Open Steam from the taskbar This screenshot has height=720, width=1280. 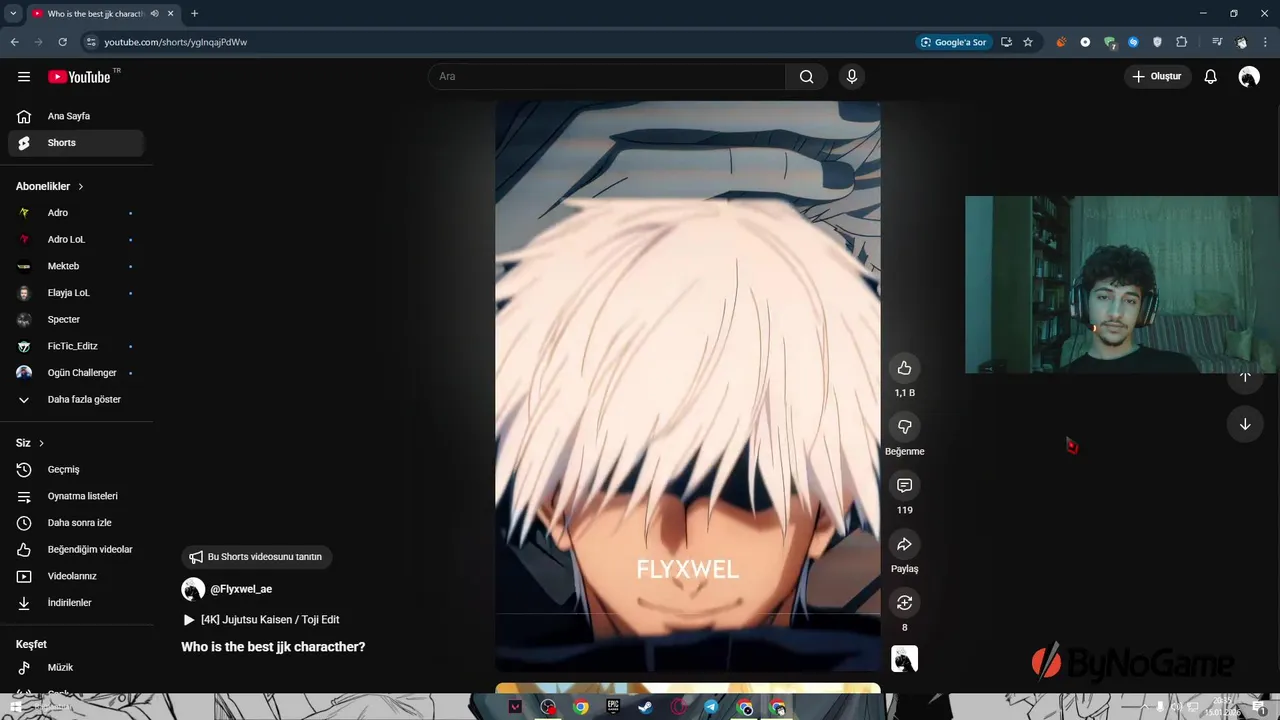pos(646,707)
